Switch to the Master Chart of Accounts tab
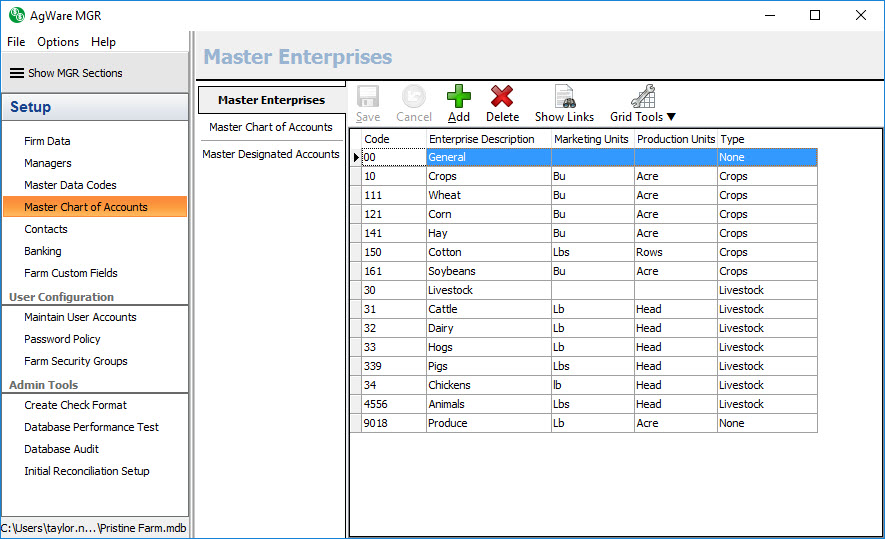 (x=271, y=127)
